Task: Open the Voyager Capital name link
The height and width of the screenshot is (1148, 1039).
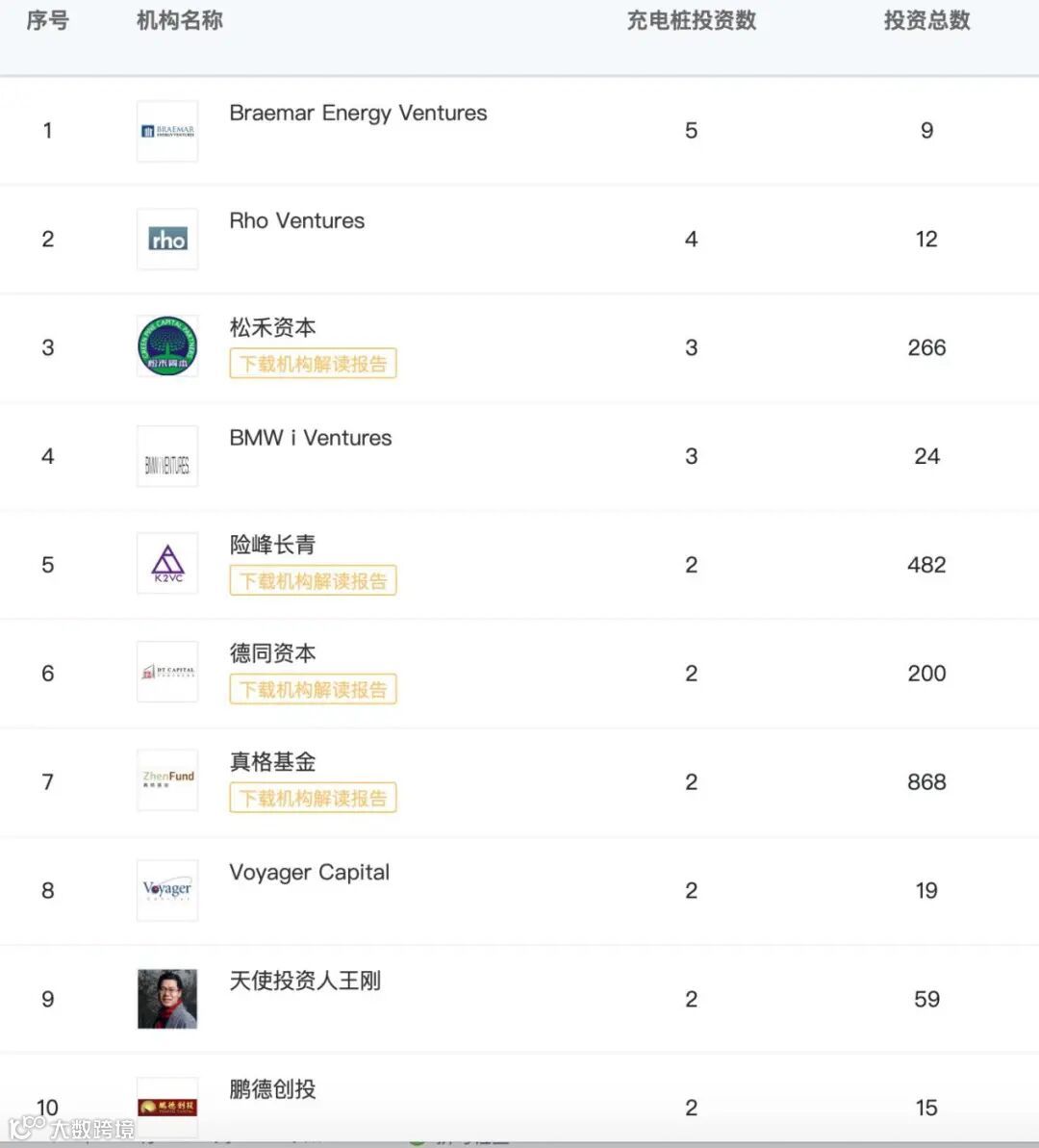Action: click(x=309, y=873)
